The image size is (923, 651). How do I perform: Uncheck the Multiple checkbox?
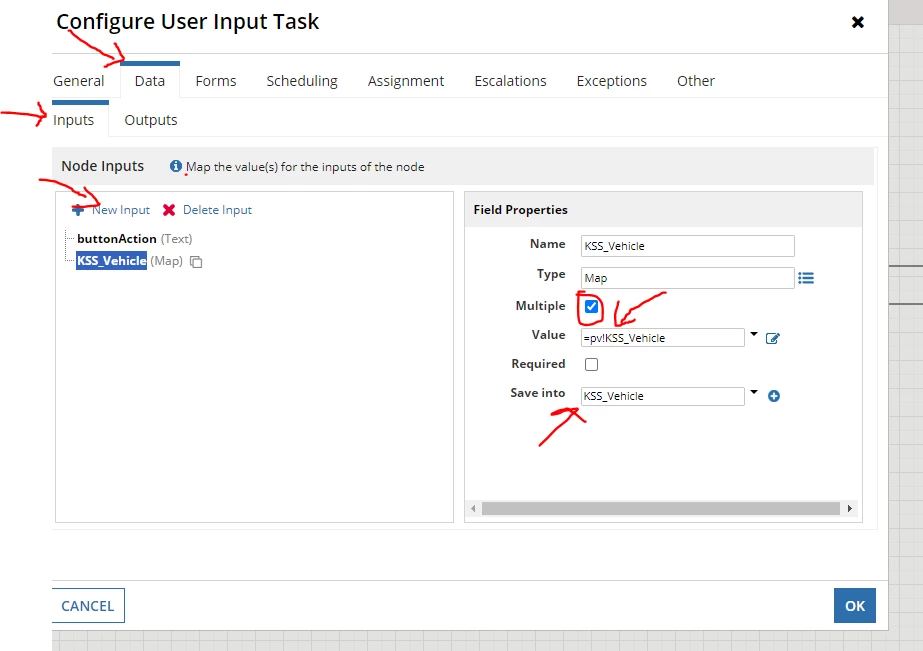point(592,307)
